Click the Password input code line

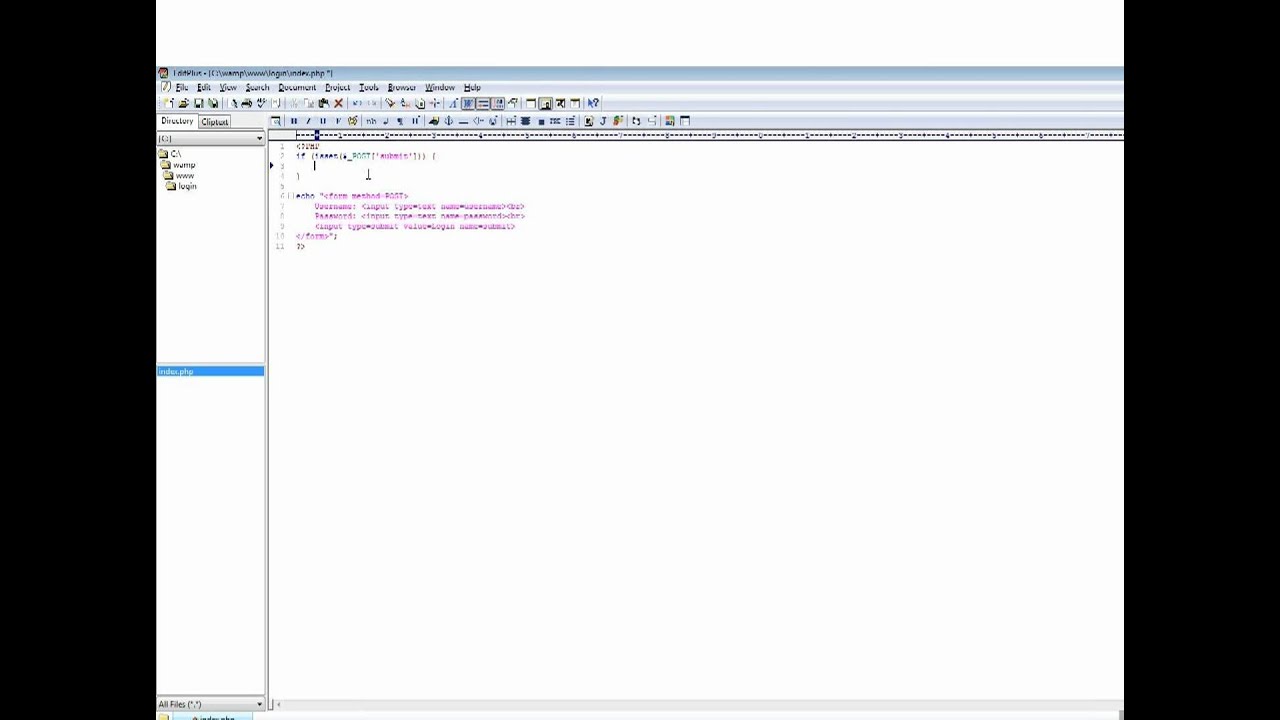420,216
